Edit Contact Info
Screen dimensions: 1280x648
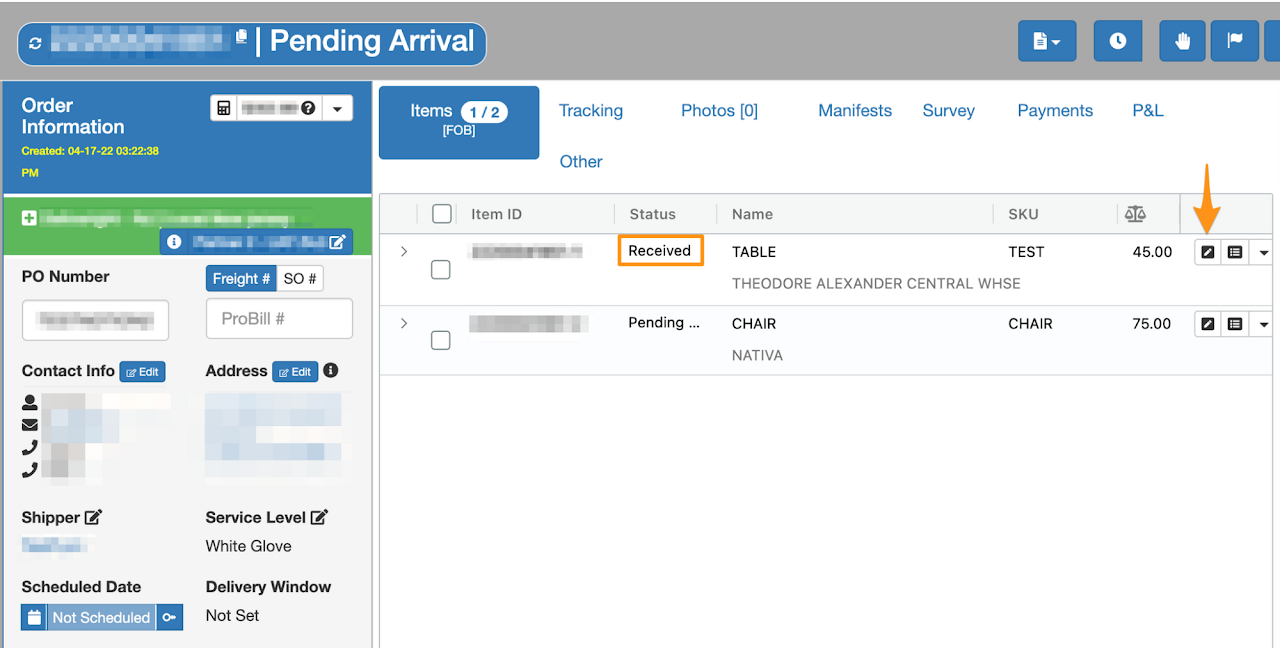click(142, 372)
